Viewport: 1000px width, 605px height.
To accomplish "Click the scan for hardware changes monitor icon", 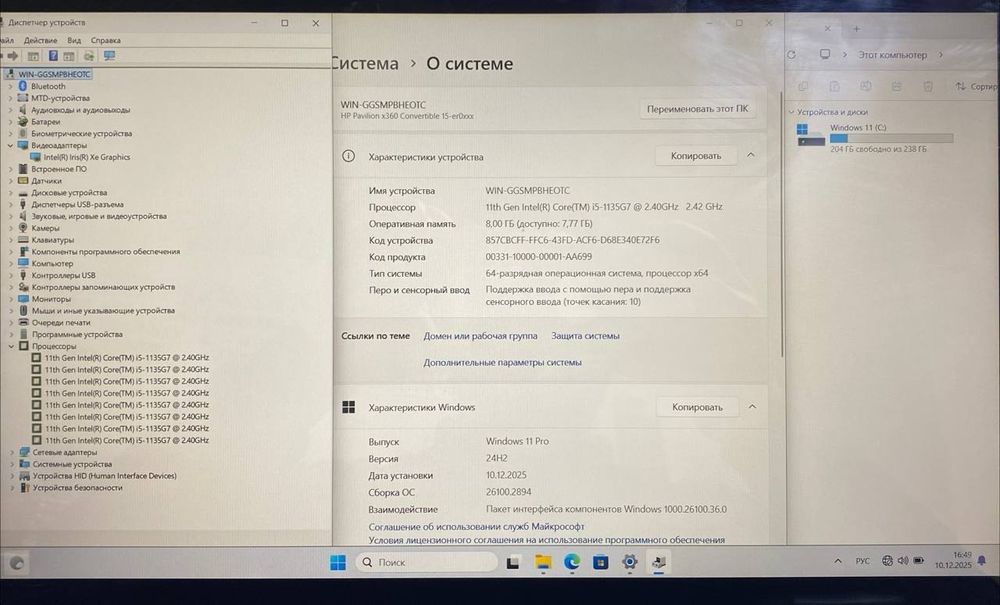I will [x=109, y=56].
